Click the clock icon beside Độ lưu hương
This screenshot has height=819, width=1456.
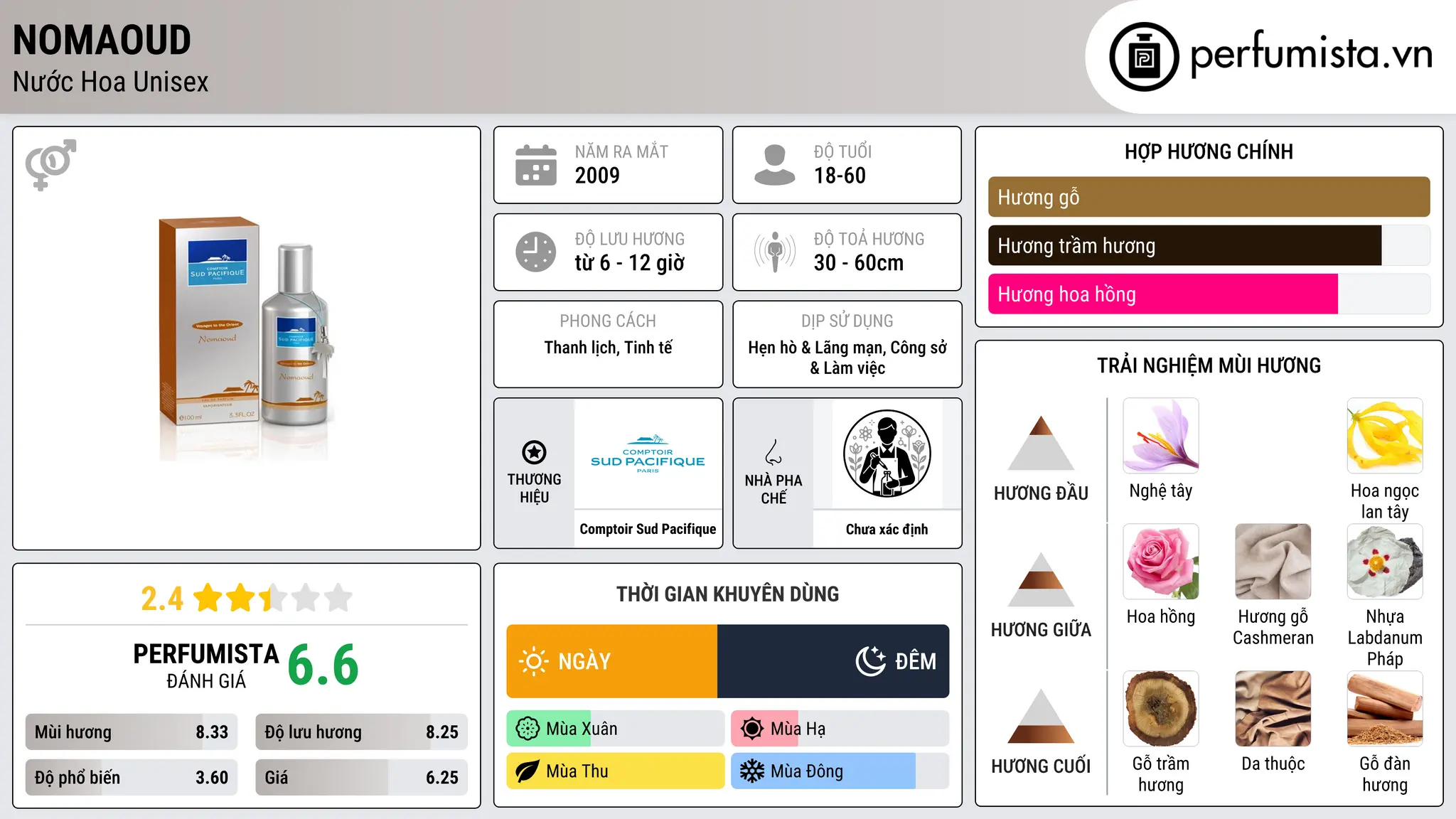pyautogui.click(x=536, y=252)
